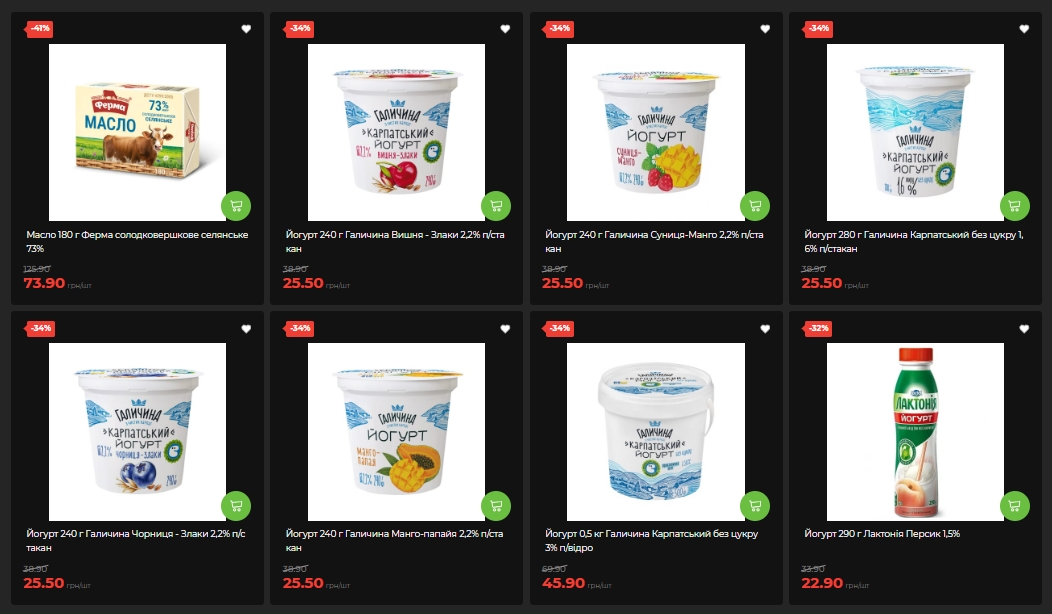This screenshot has width=1052, height=614.
Task: Mark Суниця-Манго yogurt as favorite
Action: (x=765, y=29)
